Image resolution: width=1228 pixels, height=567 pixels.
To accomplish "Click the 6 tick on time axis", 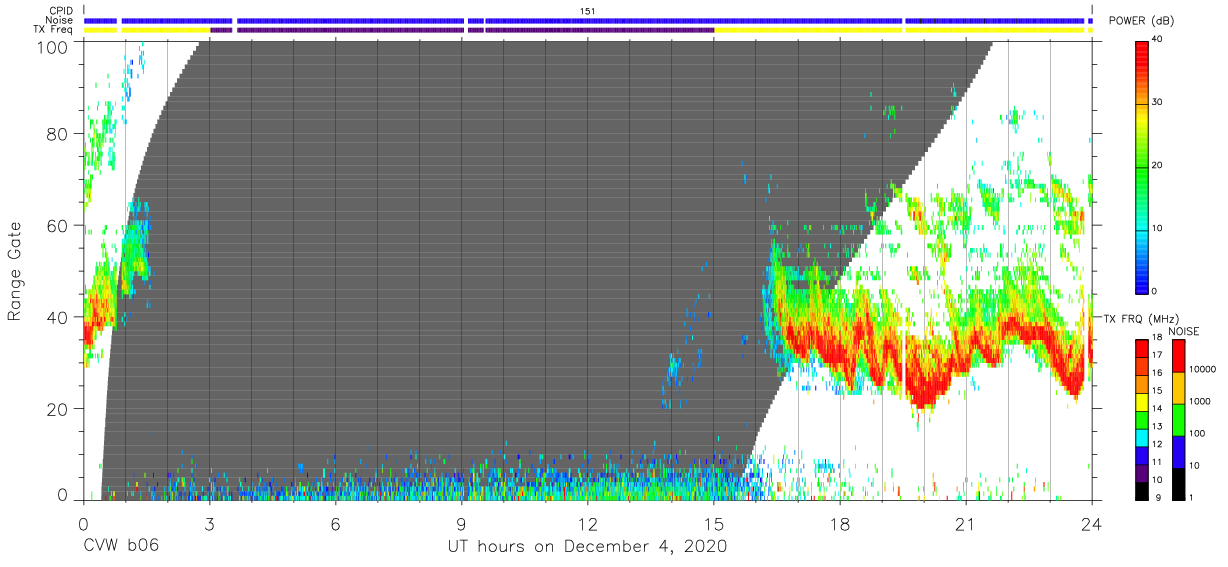I will [x=335, y=523].
